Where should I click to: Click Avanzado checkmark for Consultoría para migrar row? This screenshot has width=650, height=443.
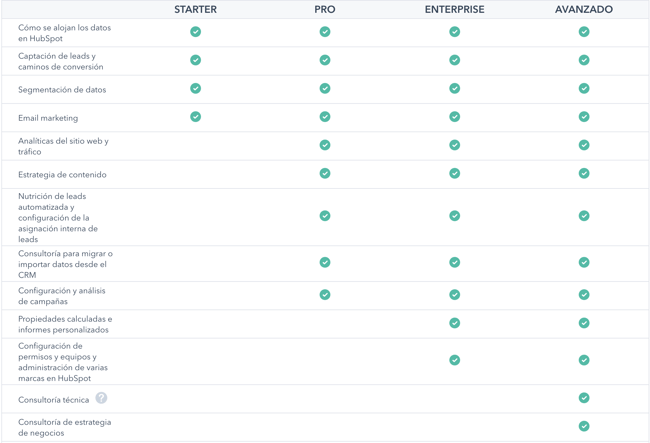point(584,262)
